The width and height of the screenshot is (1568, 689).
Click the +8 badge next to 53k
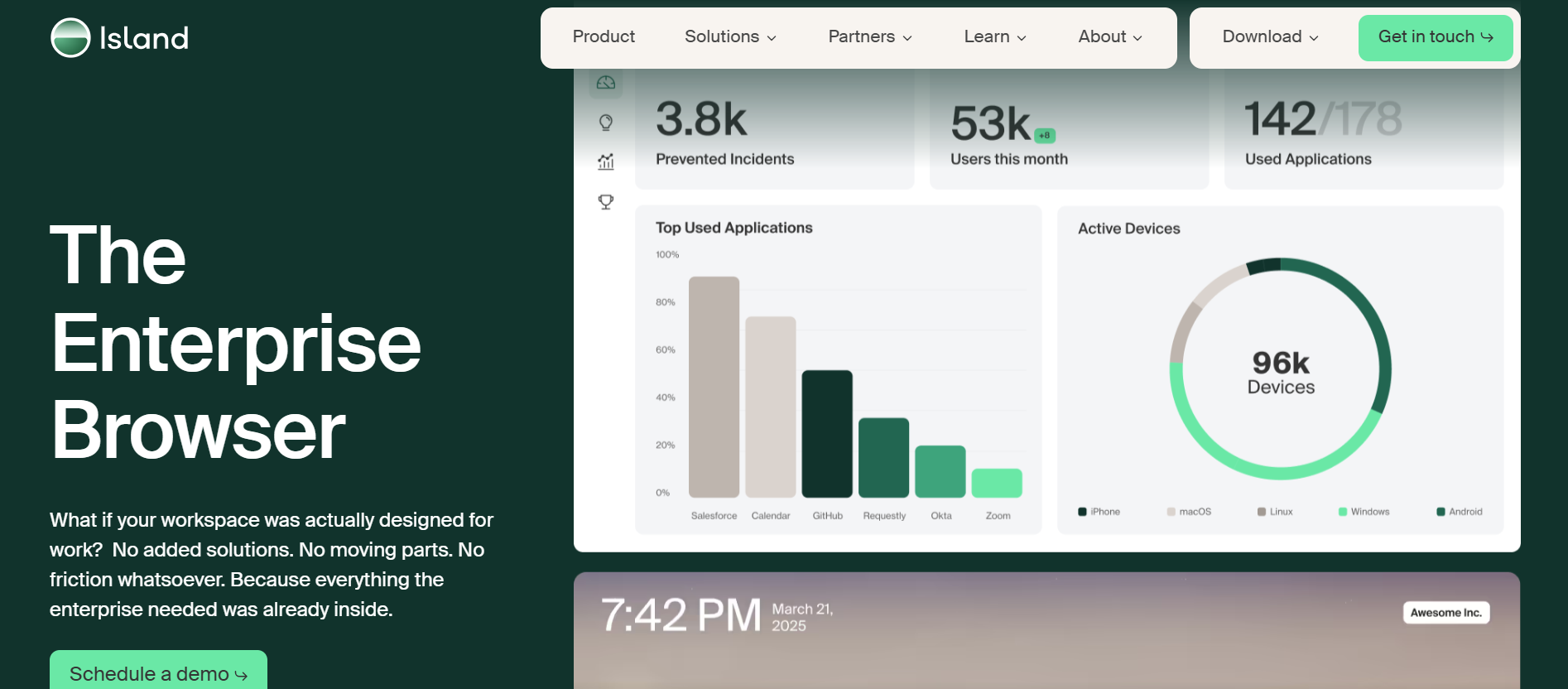pyautogui.click(x=1045, y=135)
